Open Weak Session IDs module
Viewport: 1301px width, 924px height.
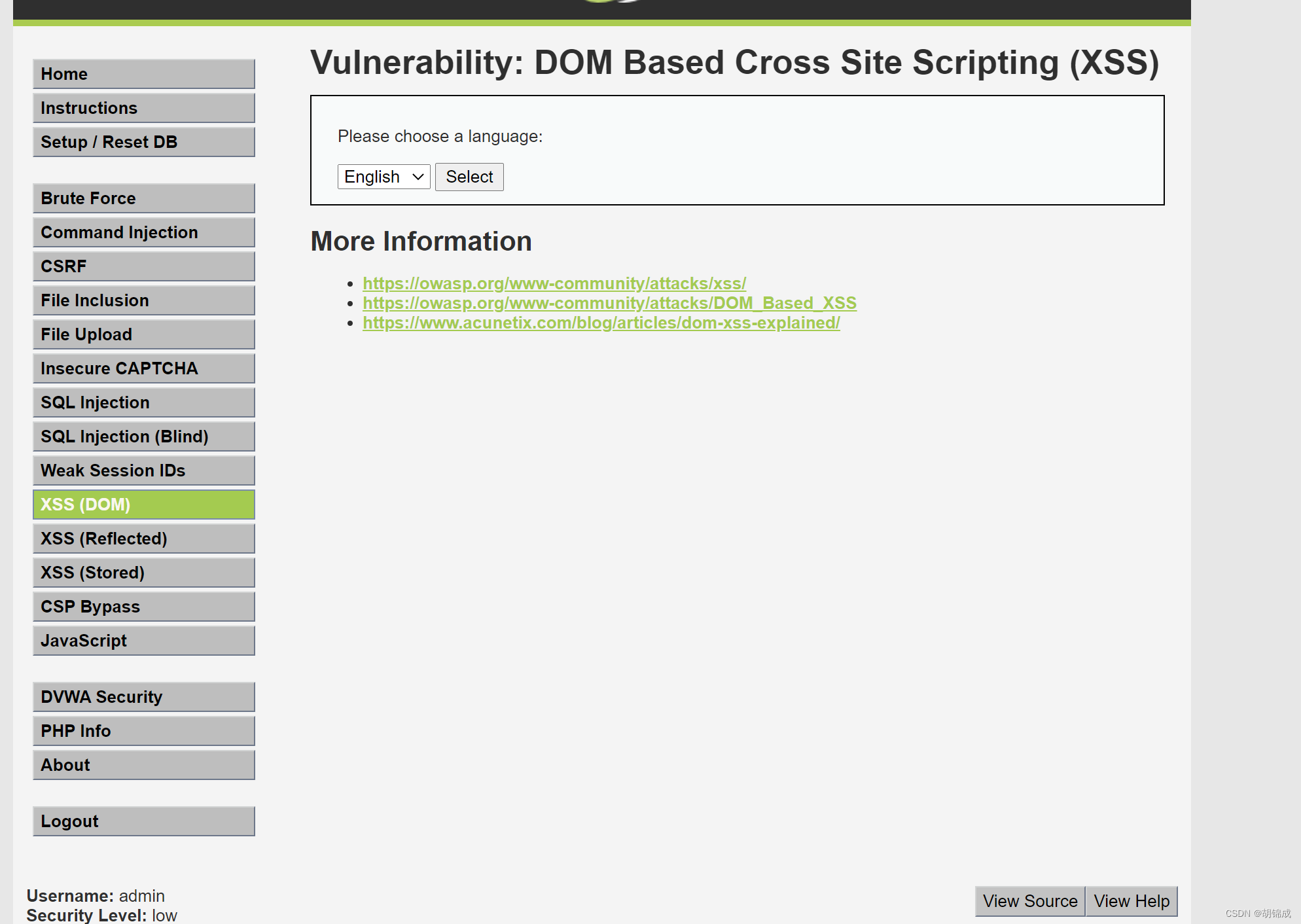point(144,471)
